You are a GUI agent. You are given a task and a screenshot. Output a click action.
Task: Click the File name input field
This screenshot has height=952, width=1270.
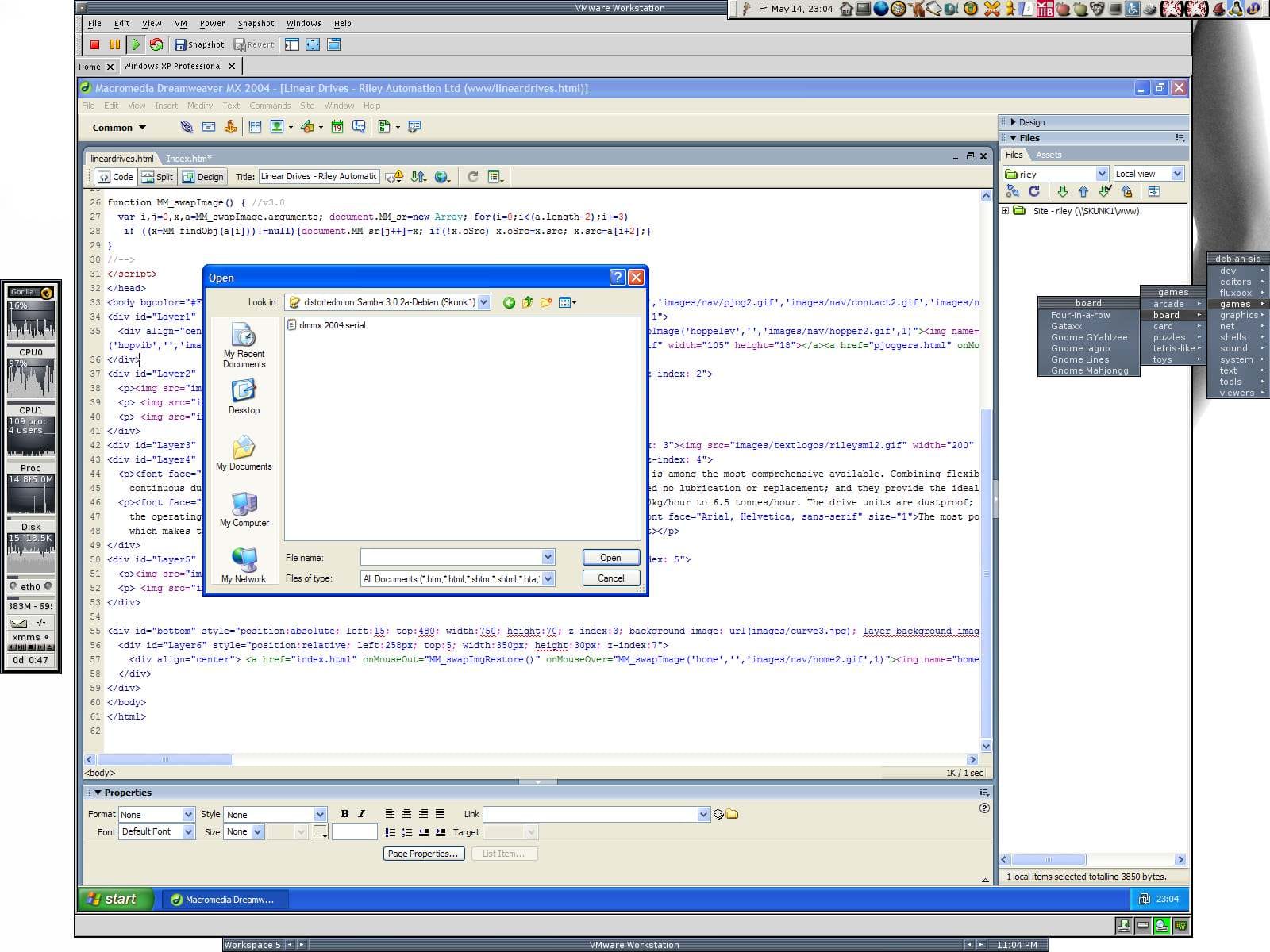click(x=451, y=558)
